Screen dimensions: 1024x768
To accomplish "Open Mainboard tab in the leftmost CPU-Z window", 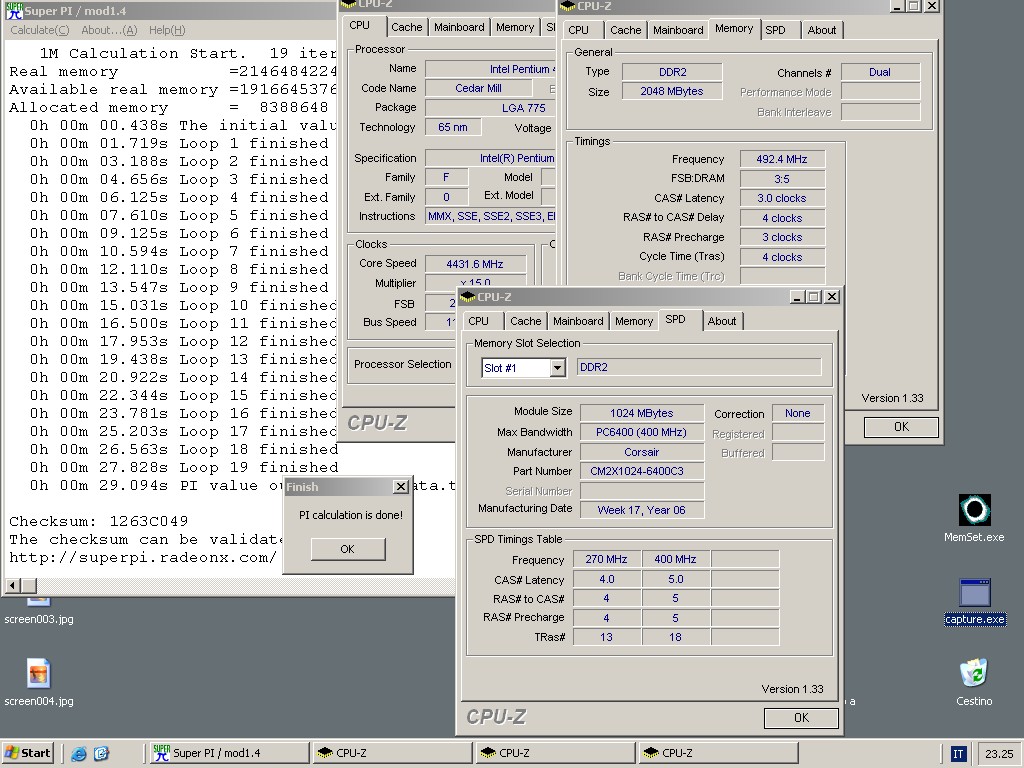I will (459, 27).
